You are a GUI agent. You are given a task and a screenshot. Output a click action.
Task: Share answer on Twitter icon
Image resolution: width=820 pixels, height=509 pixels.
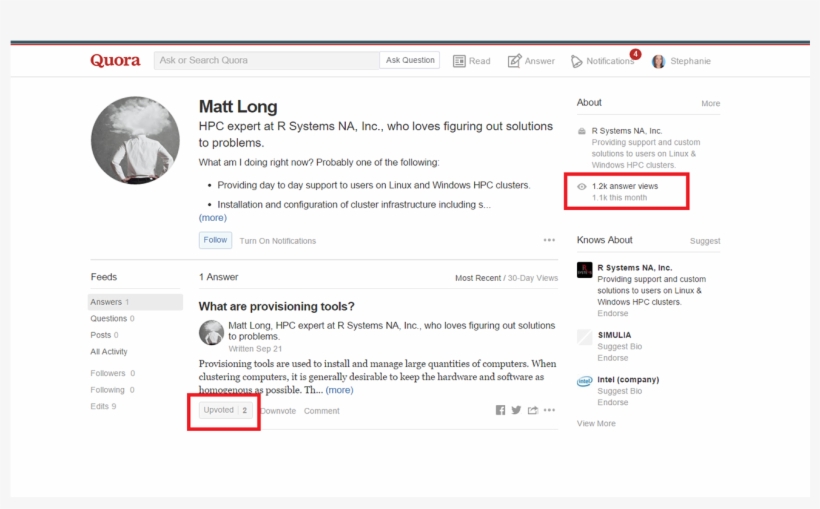pos(516,410)
